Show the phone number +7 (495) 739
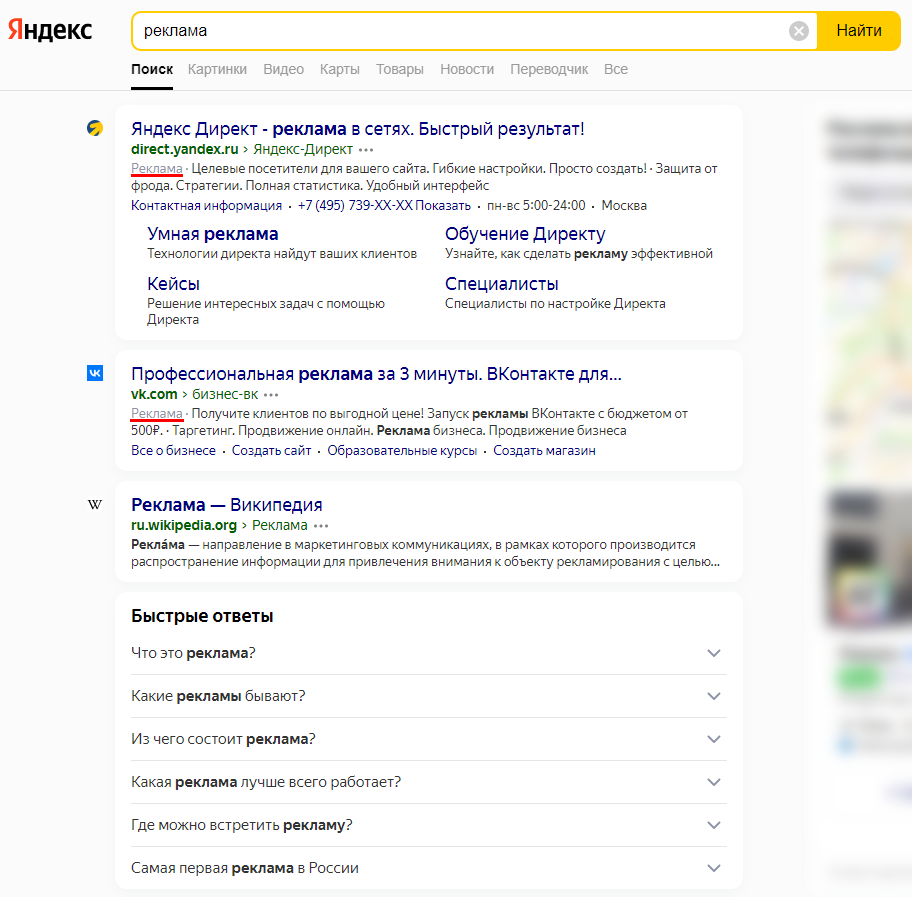 pos(384,205)
